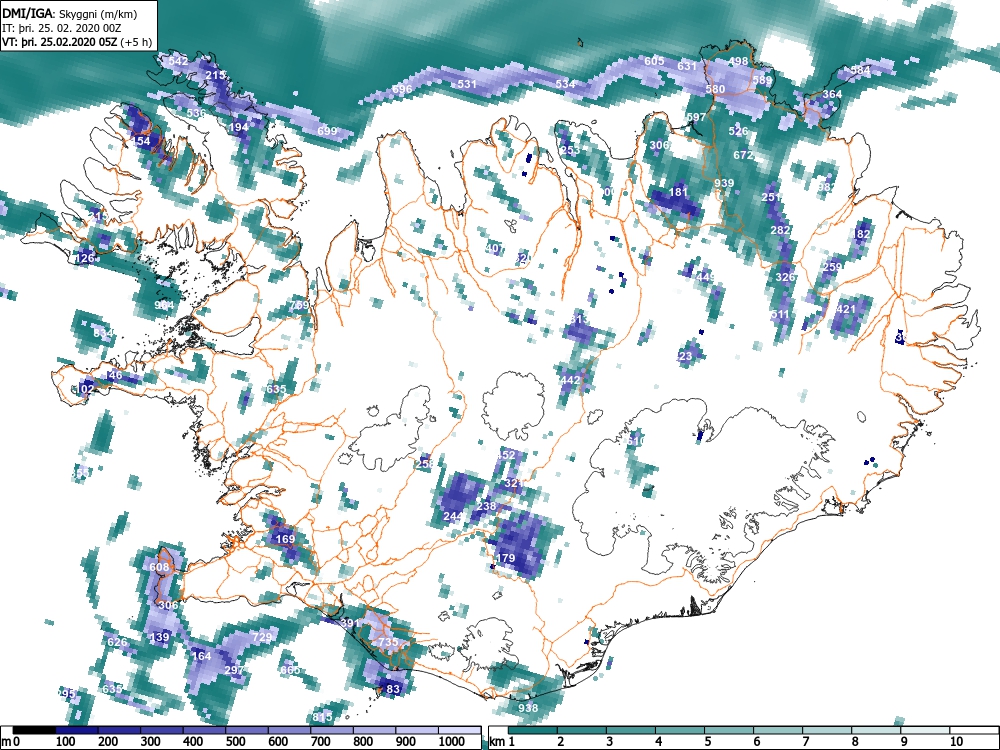The image size is (1000, 750).
Task: Click the map value '610' on the glacier
Action: 636,441
